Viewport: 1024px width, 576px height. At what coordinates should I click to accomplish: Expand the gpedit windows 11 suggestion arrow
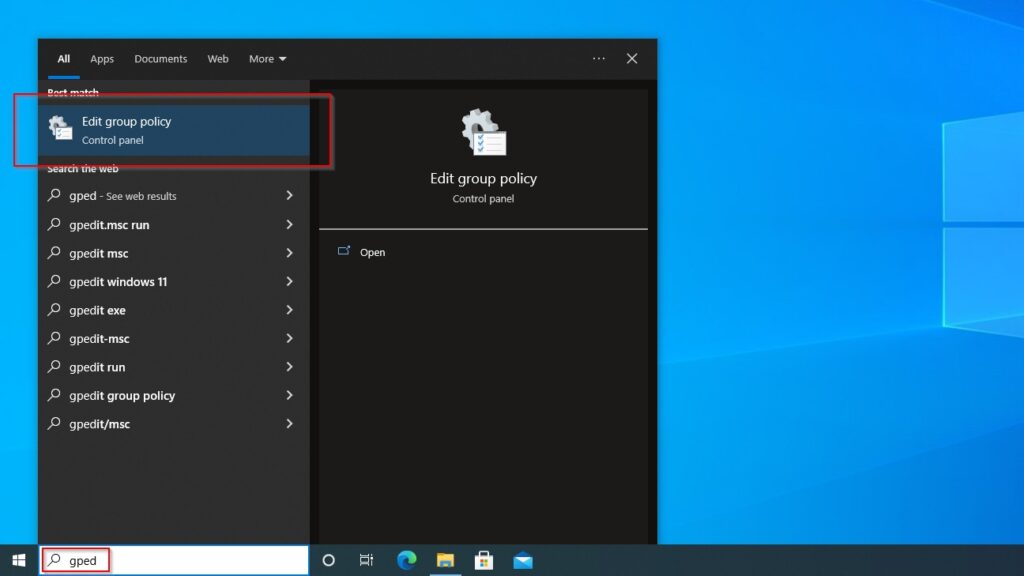[289, 282]
